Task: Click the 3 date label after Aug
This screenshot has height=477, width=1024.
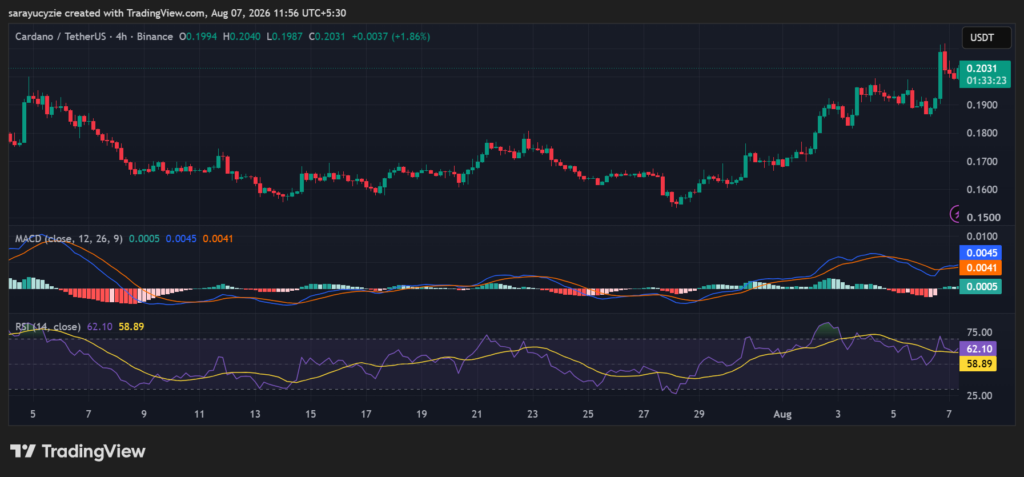Action: tap(838, 414)
